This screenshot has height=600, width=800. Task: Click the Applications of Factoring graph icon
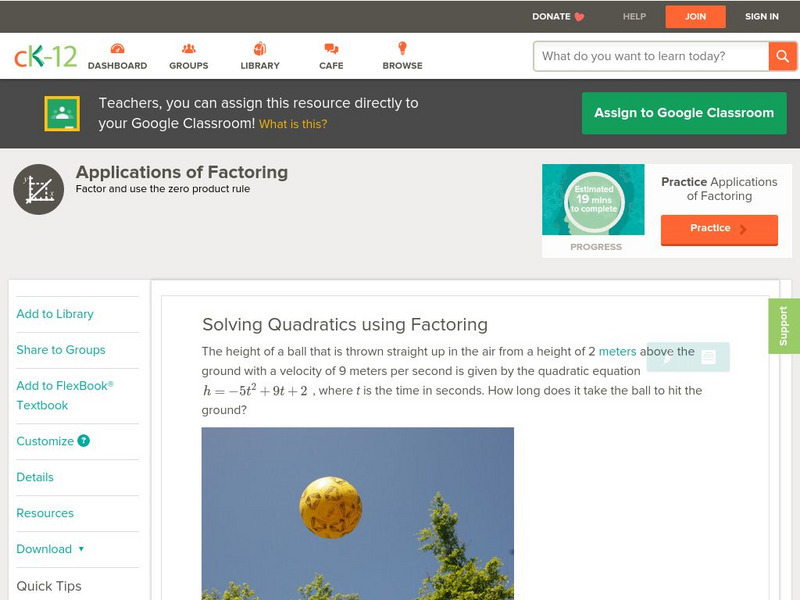coord(39,189)
